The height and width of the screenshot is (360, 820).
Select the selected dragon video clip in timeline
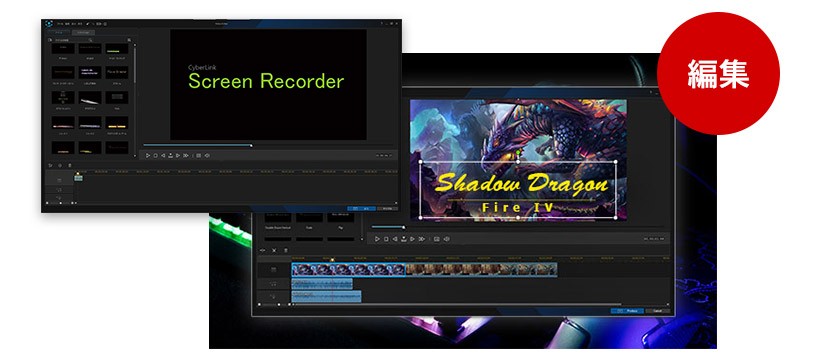point(348,270)
